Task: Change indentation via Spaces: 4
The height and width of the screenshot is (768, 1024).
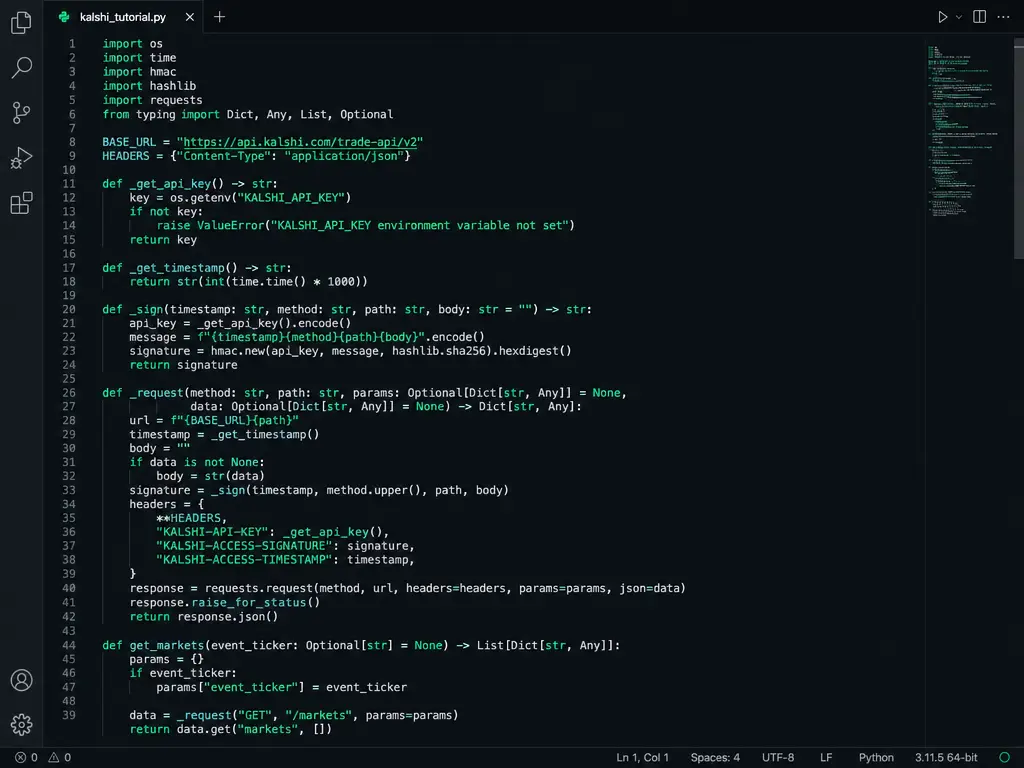Action: 715,758
